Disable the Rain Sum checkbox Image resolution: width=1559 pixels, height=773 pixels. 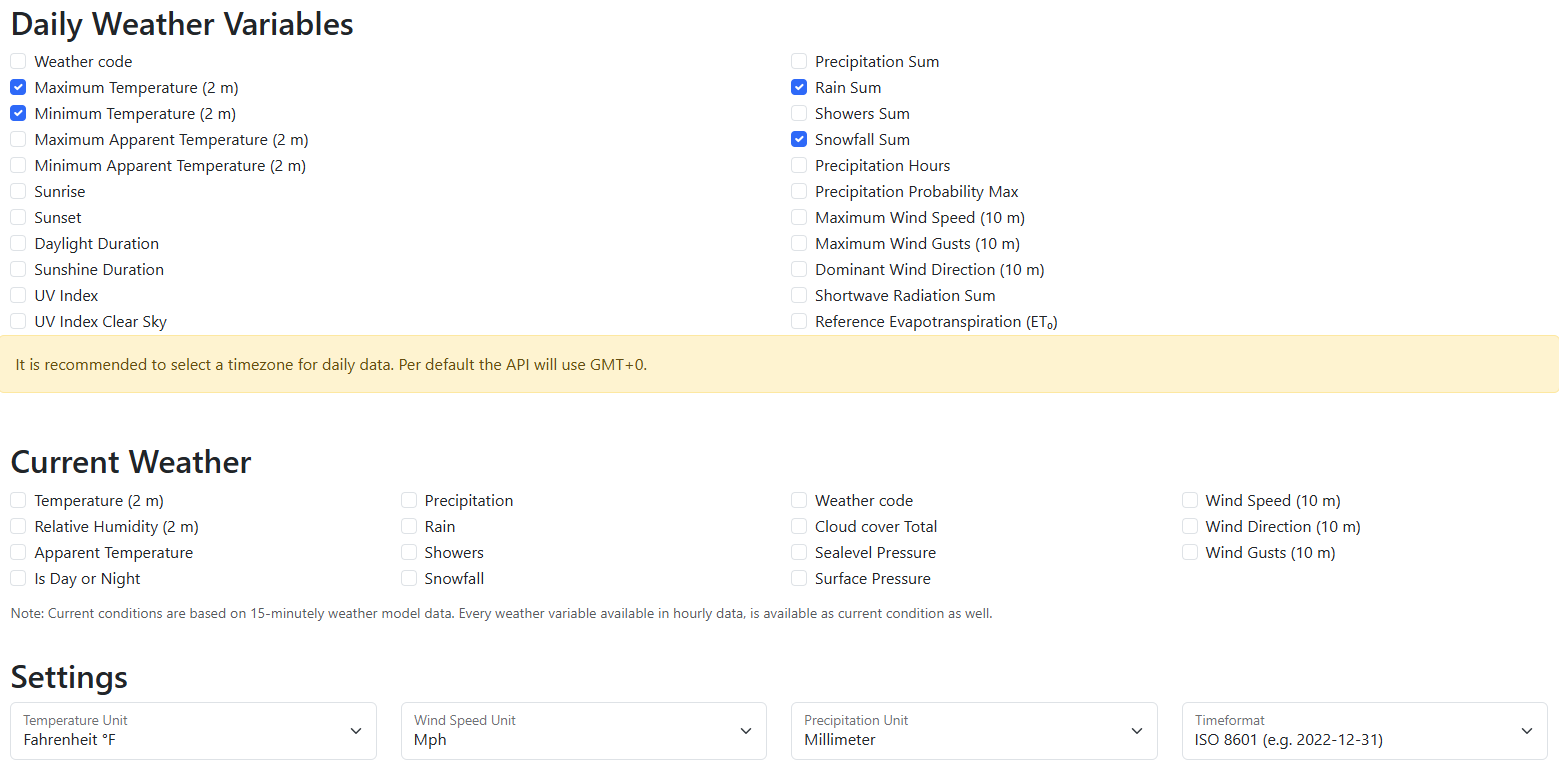point(799,88)
